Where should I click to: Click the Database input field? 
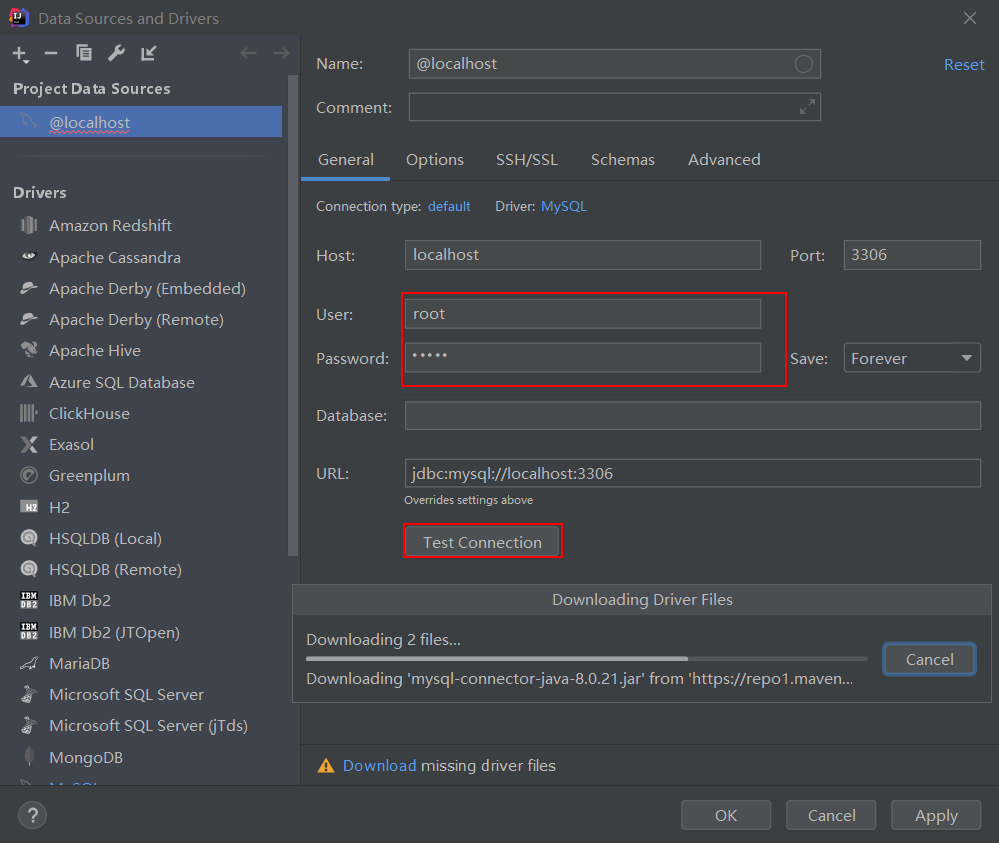693,415
